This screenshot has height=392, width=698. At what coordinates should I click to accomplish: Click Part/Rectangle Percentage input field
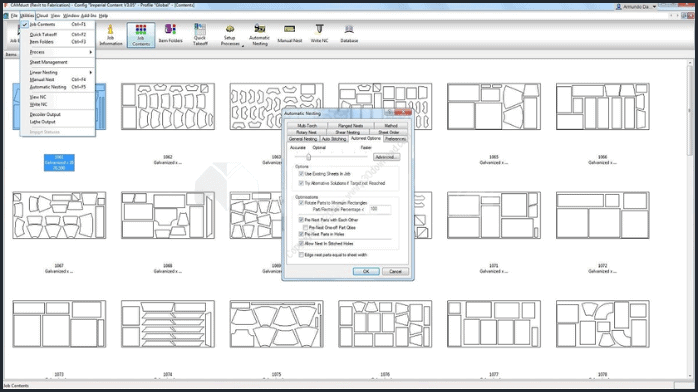pos(380,209)
